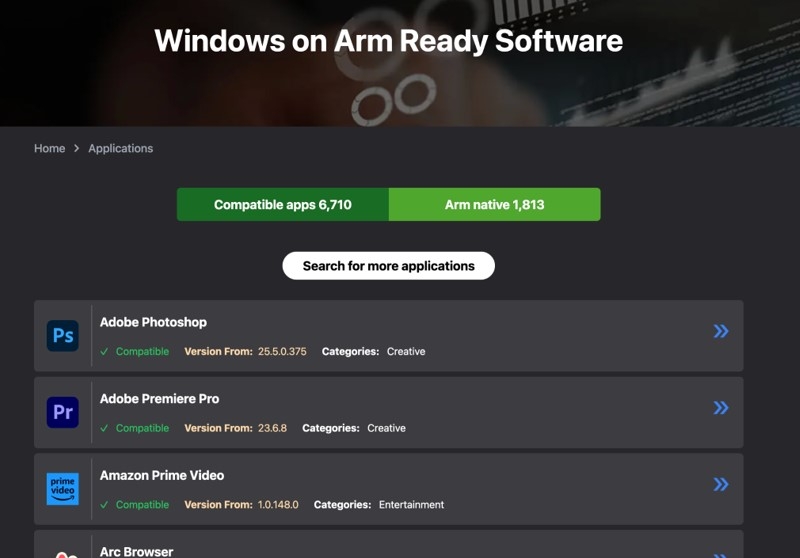Open the Amazon Prime Video title

coord(162,475)
